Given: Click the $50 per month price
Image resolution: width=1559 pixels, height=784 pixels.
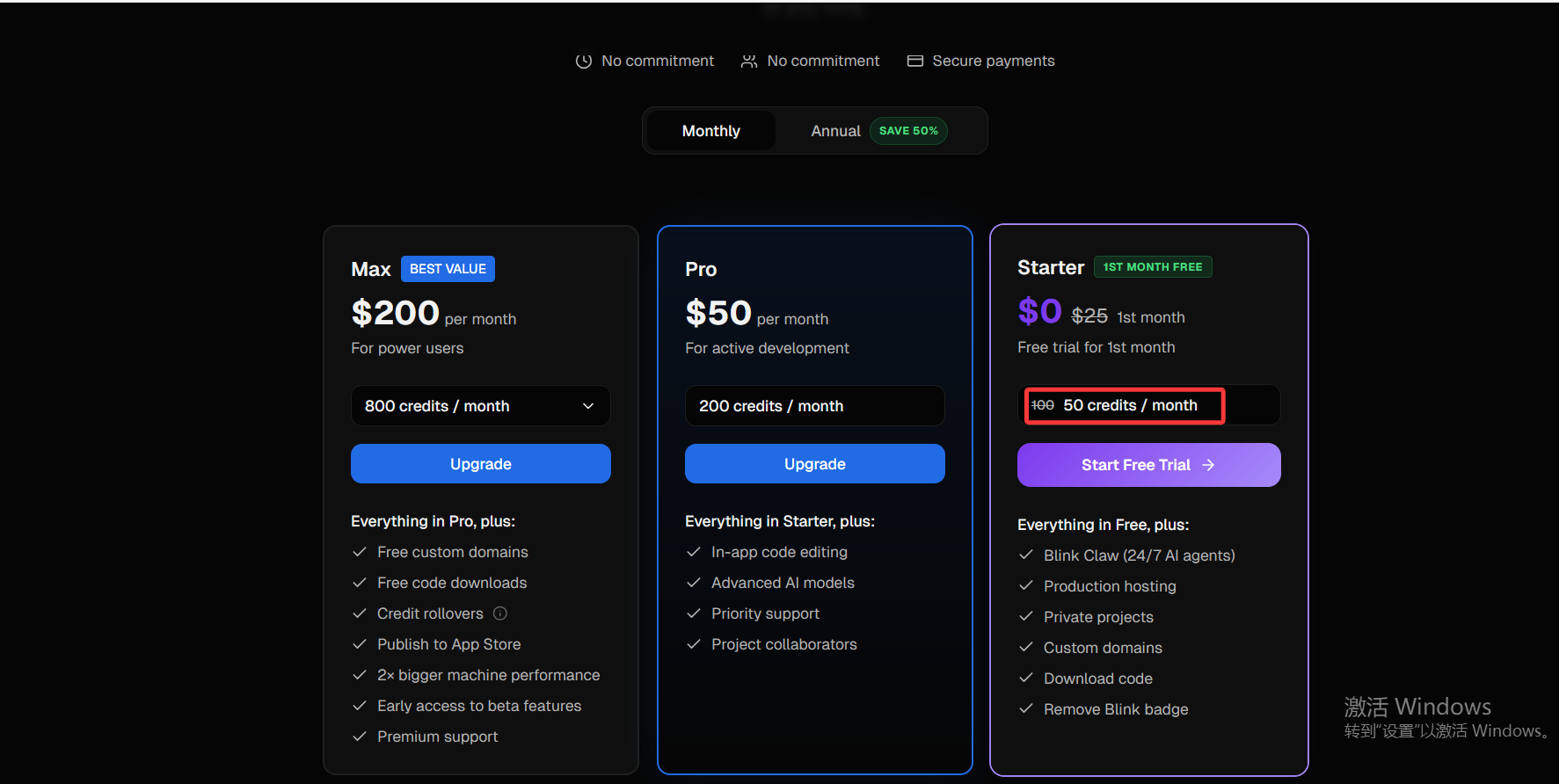Looking at the screenshot, I should (x=756, y=314).
